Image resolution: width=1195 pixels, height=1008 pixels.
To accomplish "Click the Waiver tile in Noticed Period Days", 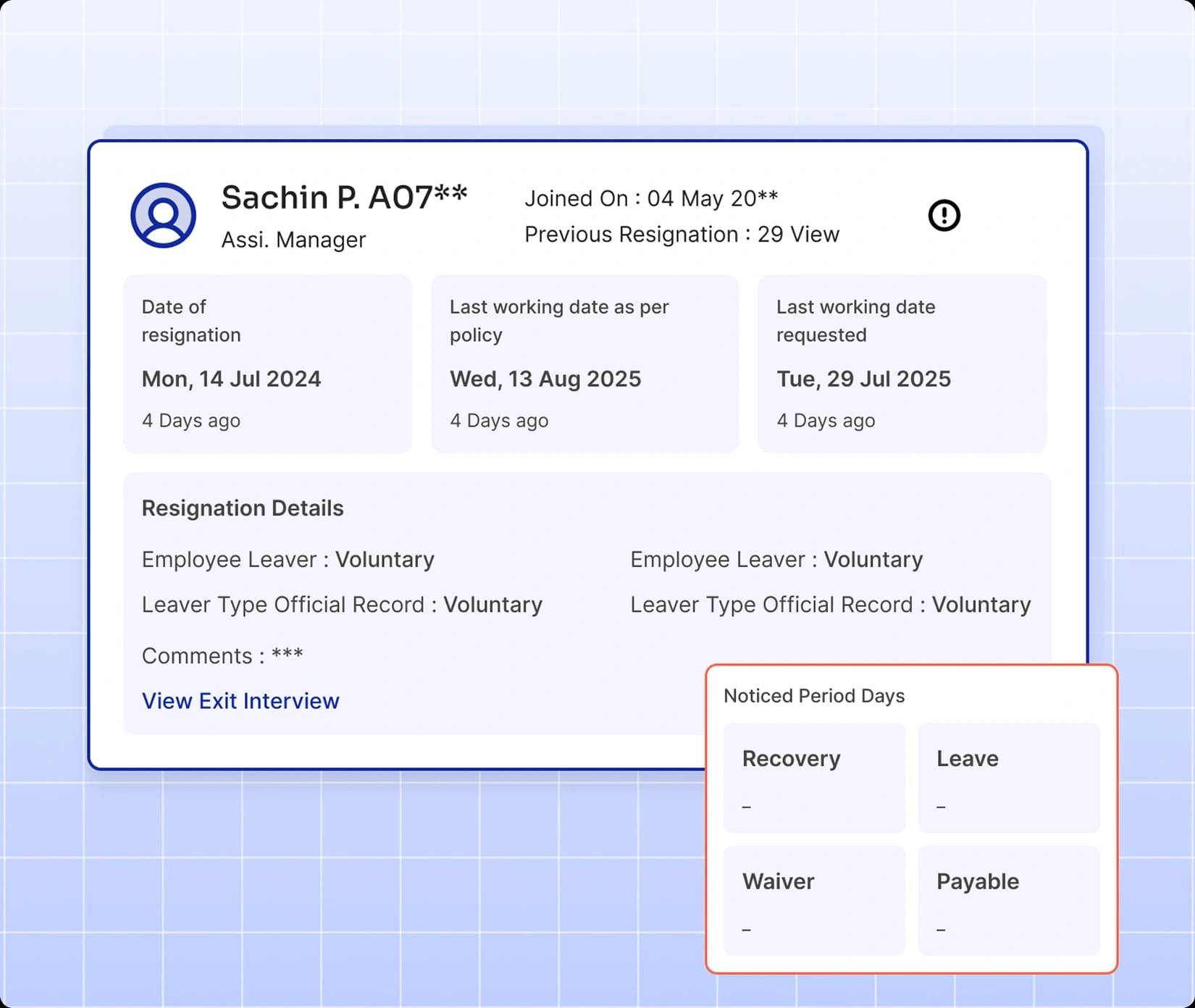I will tap(813, 901).
